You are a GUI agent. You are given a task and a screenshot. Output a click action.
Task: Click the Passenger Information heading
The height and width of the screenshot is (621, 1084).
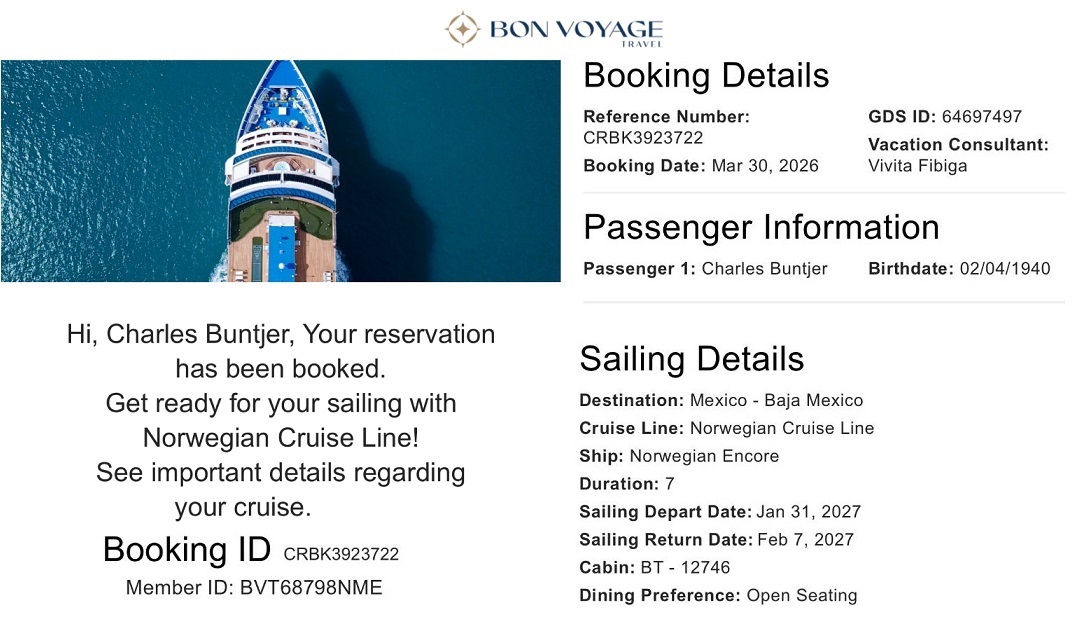(x=761, y=227)
